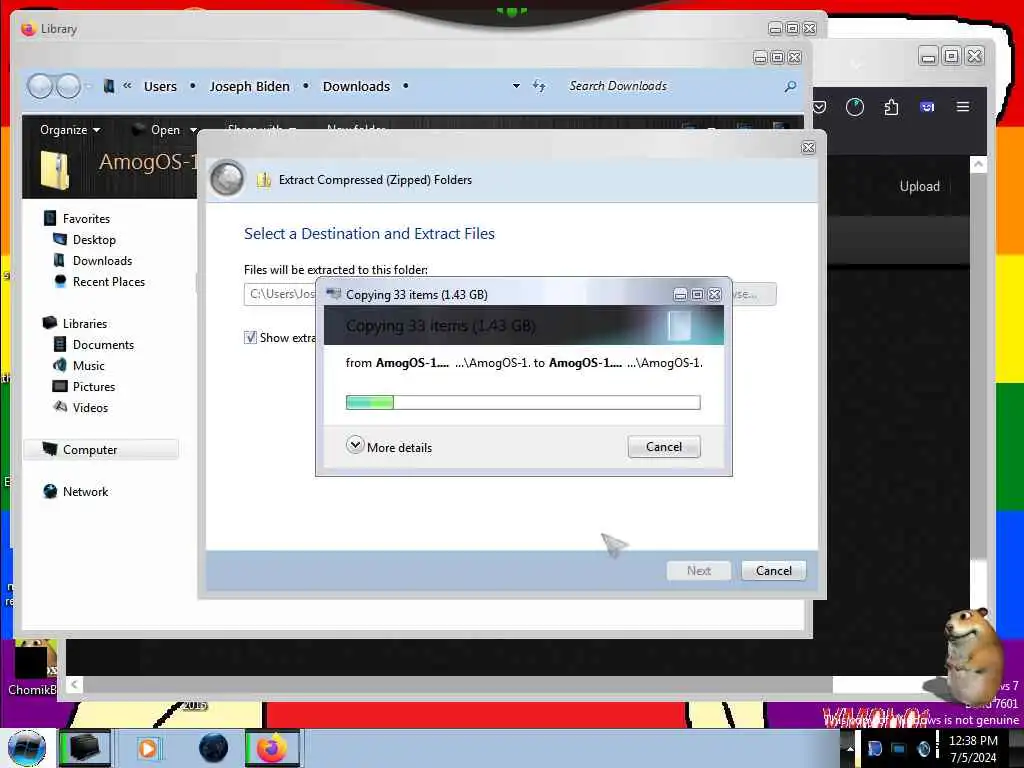
Task: Open the dropdown arrow beside Open
Action: click(193, 130)
